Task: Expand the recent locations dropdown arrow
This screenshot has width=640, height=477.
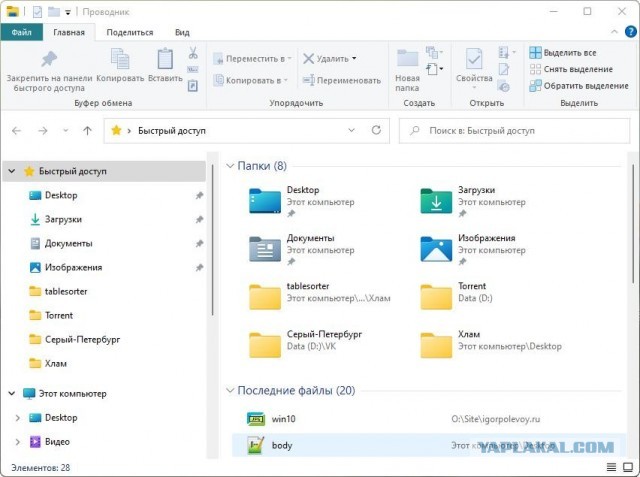Action: (65, 131)
